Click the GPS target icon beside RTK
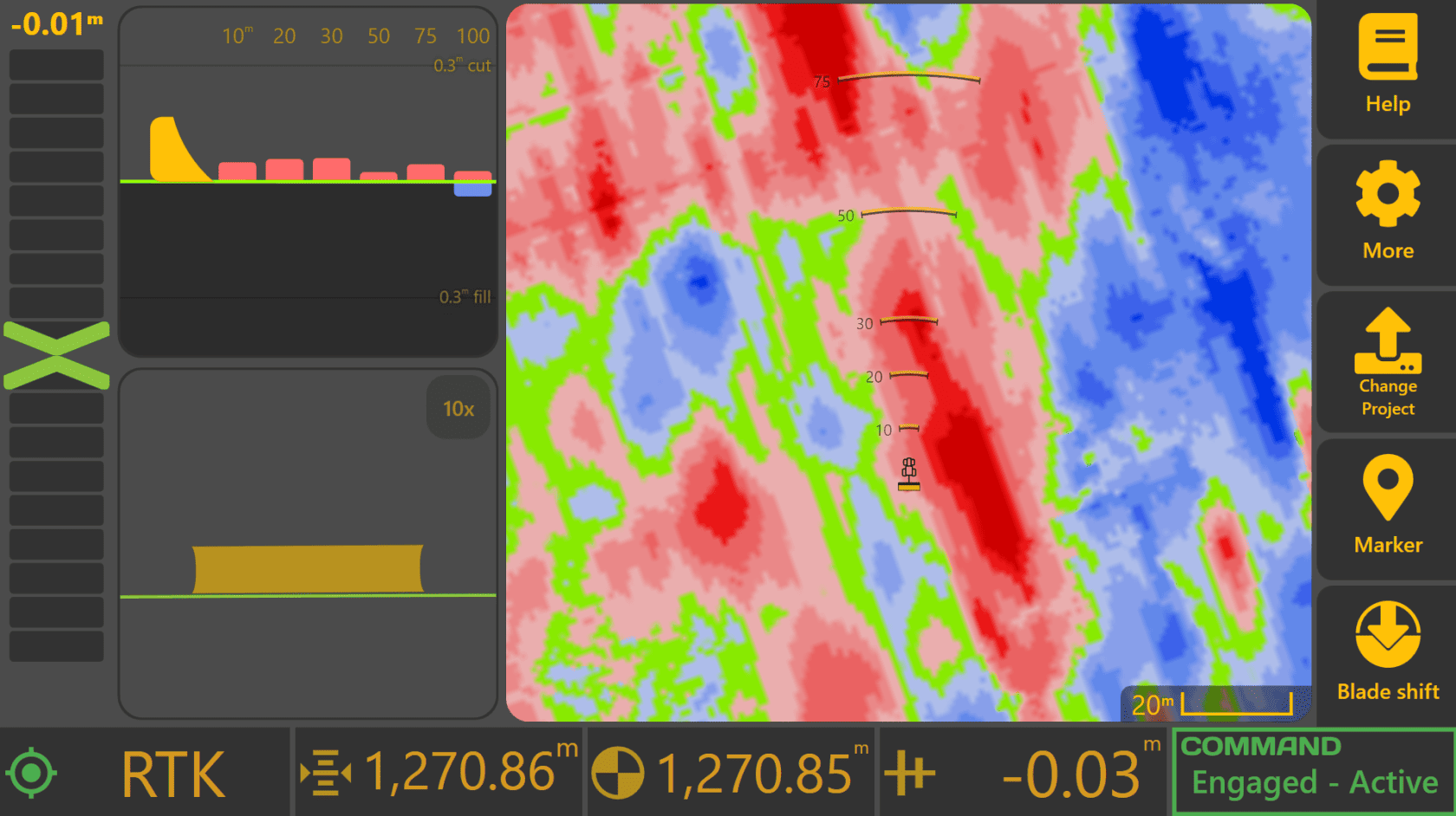The height and width of the screenshot is (816, 1456). click(x=32, y=772)
